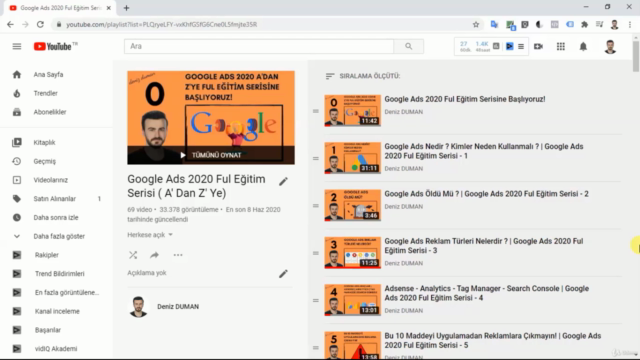
Task: Open Adsense - Analytics - Tag Manager video
Action: [x=487, y=293]
